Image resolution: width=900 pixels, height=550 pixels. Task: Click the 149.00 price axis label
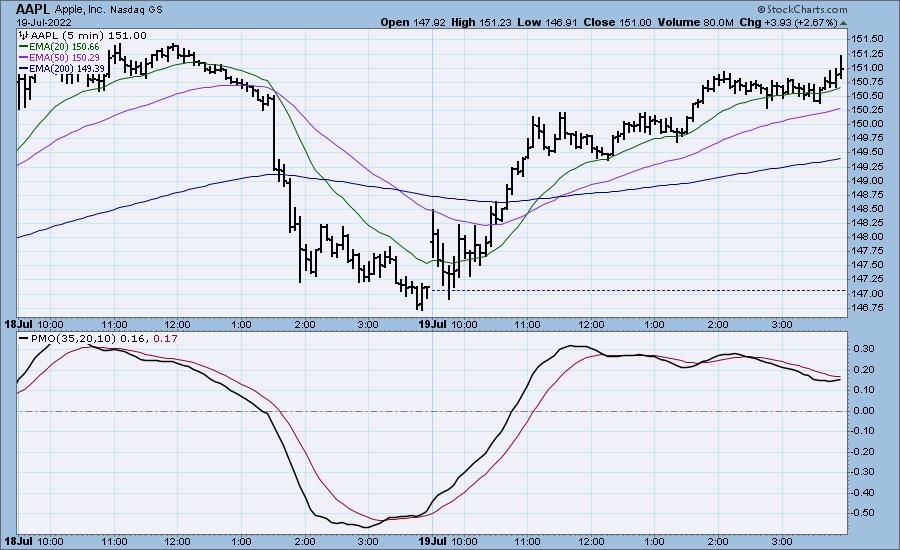click(867, 180)
